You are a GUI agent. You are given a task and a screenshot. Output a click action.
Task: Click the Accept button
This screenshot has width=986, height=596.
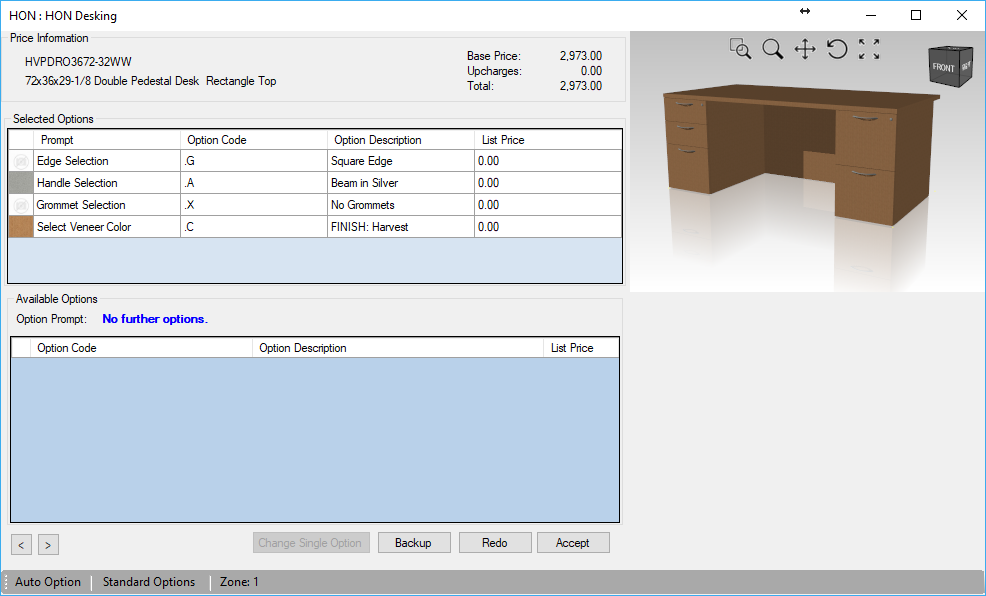pyautogui.click(x=573, y=543)
